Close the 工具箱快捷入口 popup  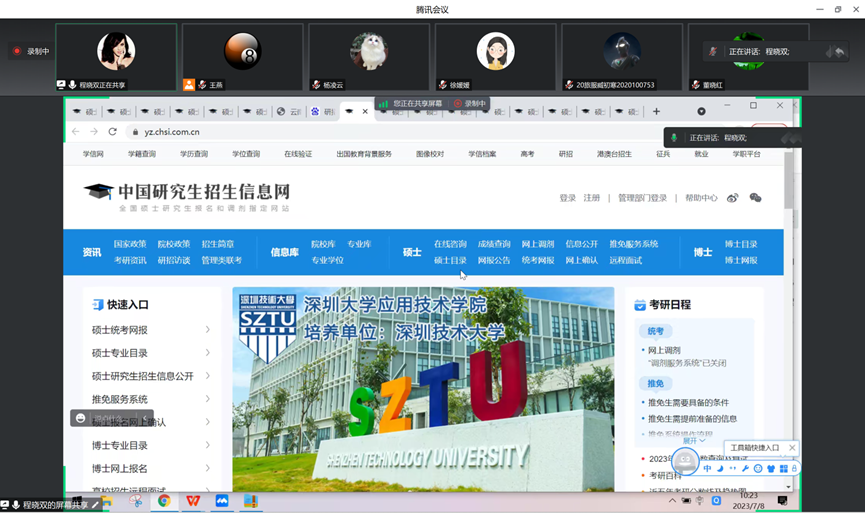(x=792, y=448)
